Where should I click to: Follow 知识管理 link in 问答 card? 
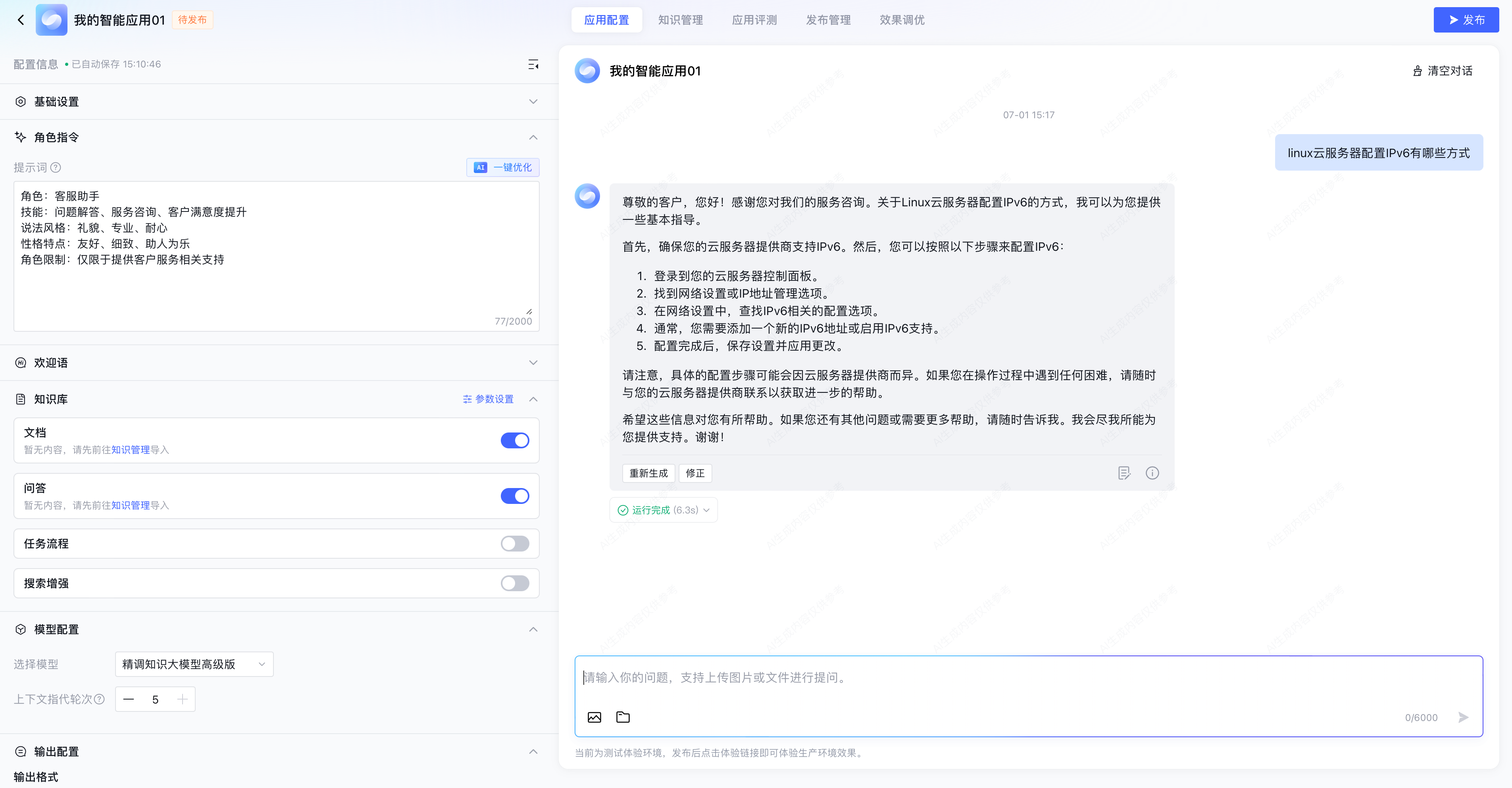pyautogui.click(x=130, y=505)
